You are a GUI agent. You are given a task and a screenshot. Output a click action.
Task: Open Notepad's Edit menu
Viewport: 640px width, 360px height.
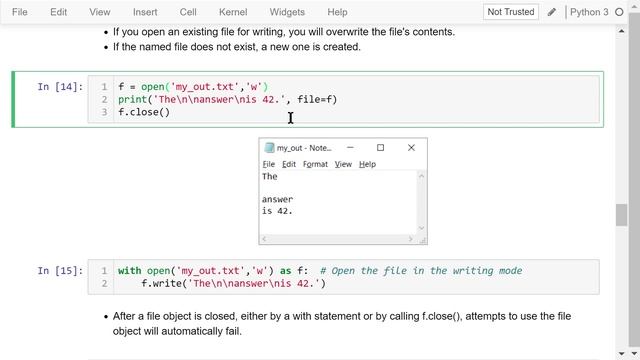pos(289,164)
